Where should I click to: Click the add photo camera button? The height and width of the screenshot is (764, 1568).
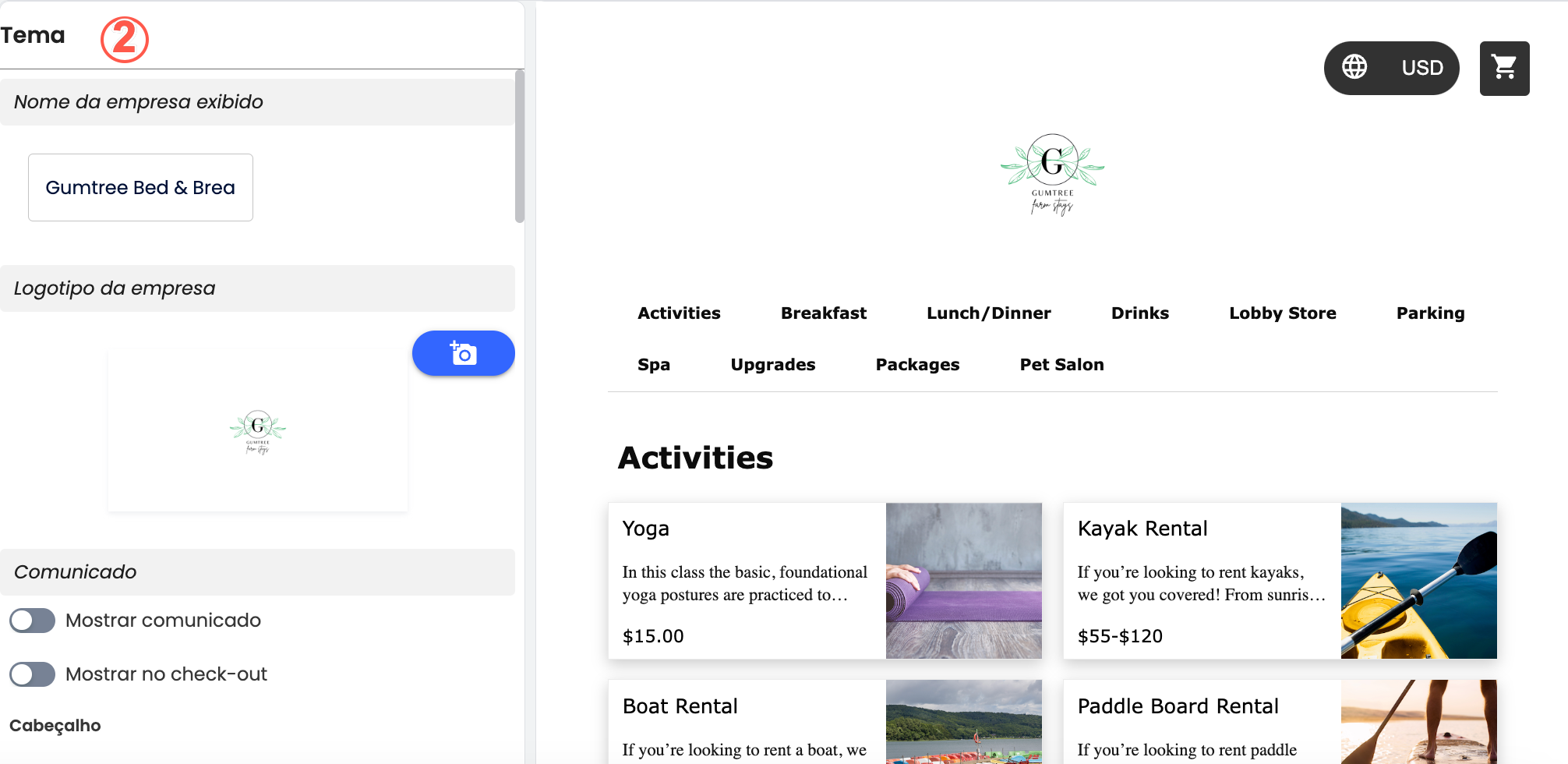coord(463,353)
